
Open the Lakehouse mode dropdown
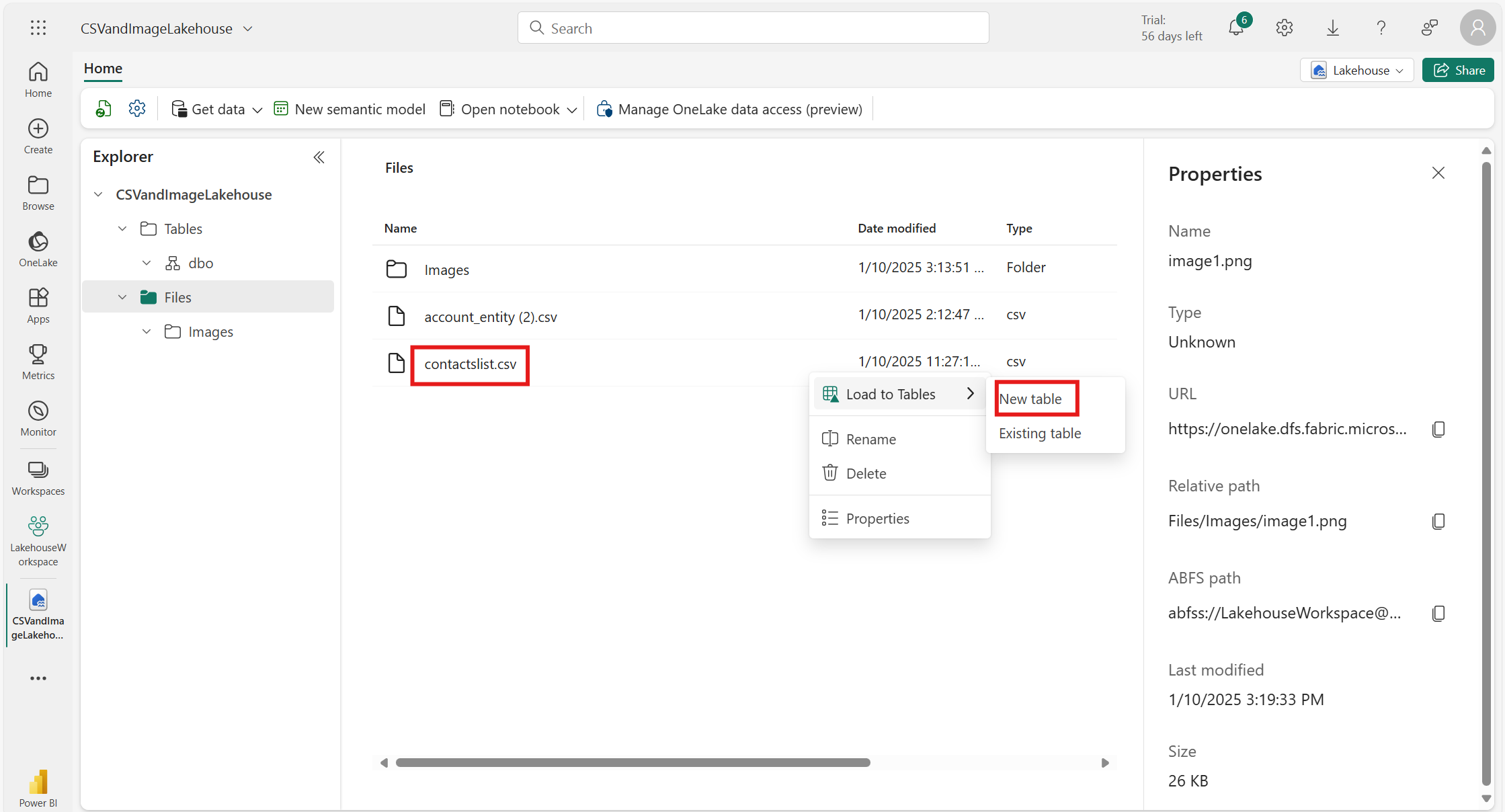pyautogui.click(x=1357, y=70)
